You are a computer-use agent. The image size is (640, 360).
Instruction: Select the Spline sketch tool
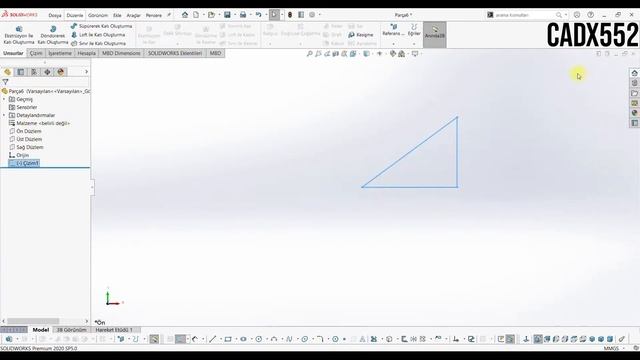tap(289, 339)
